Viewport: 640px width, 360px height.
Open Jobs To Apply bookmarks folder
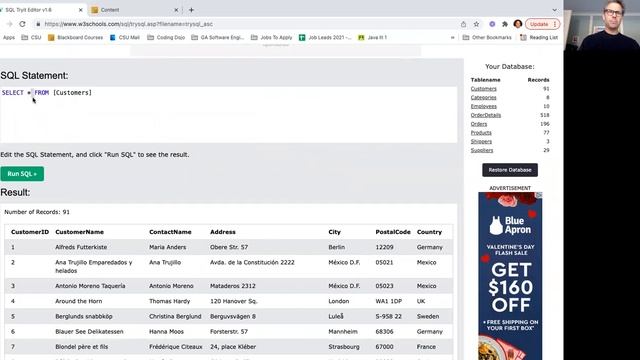[272, 38]
